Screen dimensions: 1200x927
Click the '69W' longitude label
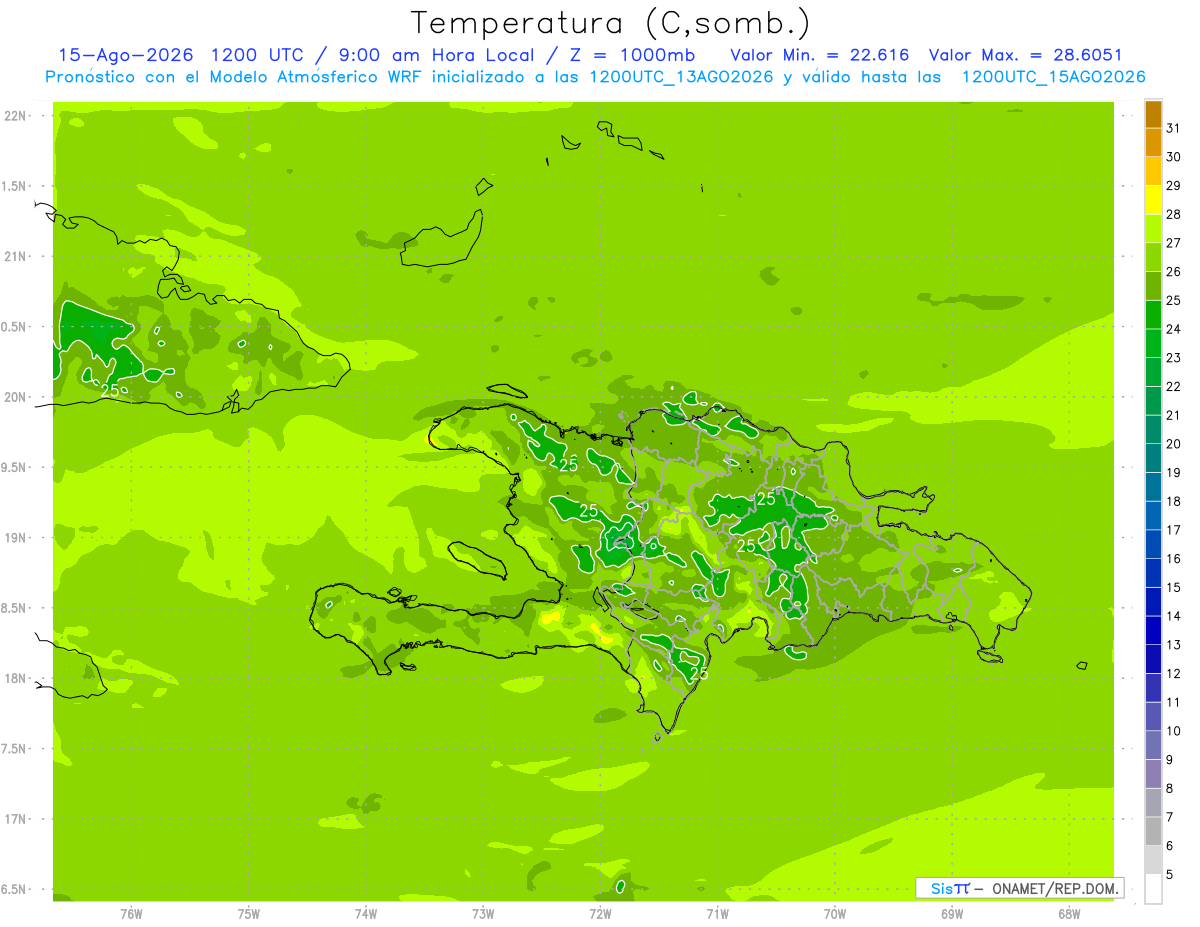coord(952,914)
